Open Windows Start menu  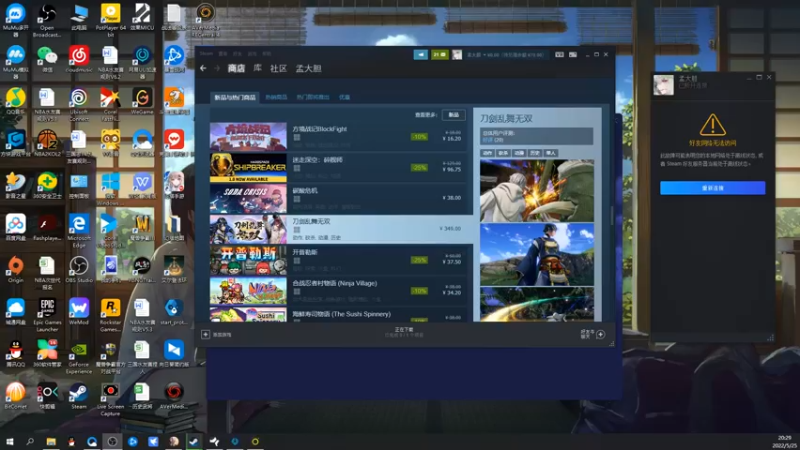pos(10,441)
